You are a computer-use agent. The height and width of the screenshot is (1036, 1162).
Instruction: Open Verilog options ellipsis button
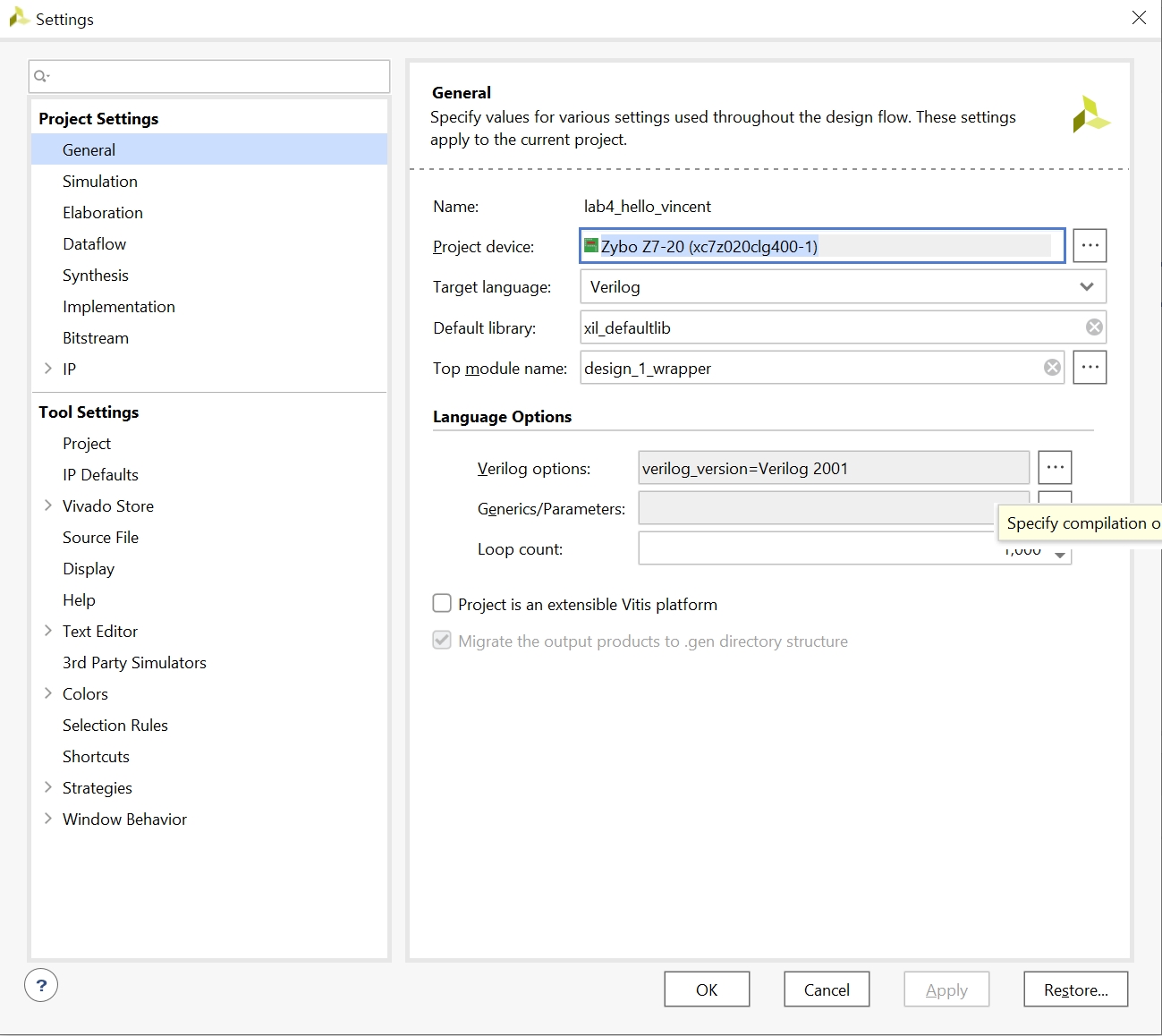[x=1056, y=467]
